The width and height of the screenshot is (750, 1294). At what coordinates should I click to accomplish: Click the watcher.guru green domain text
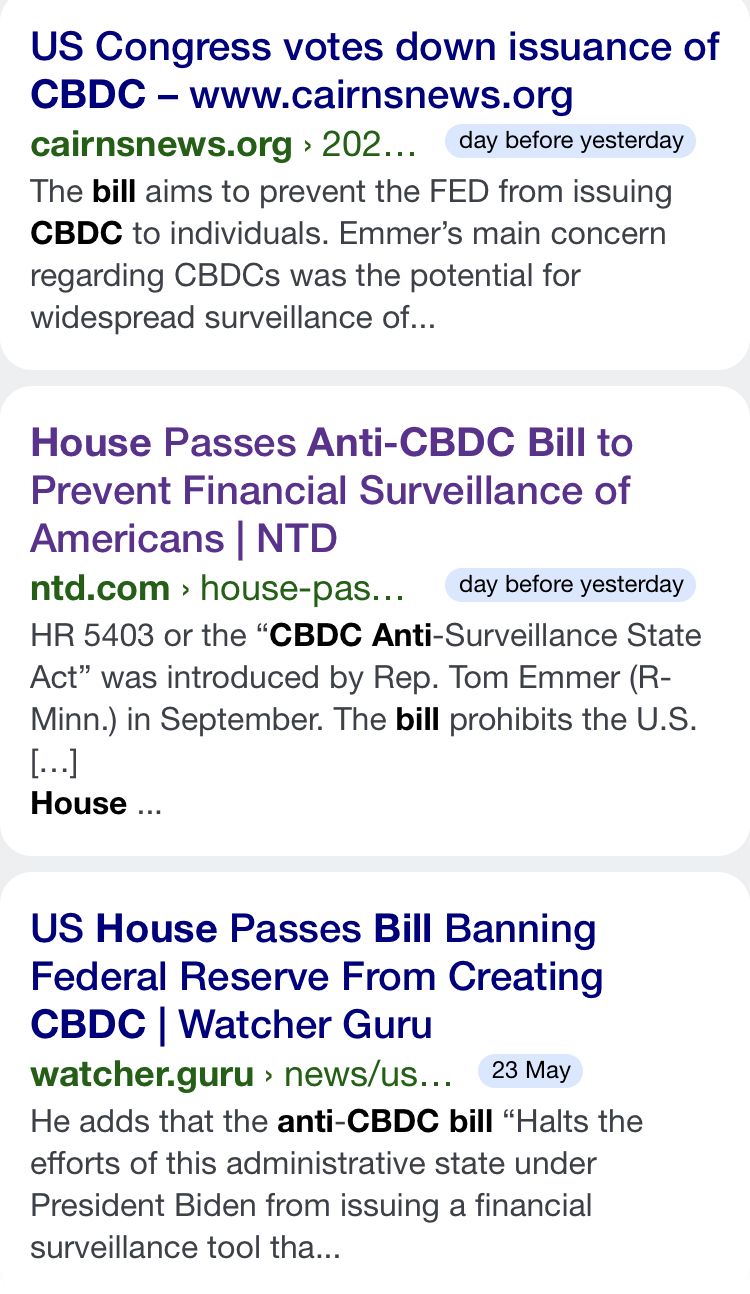pyautogui.click(x=142, y=1074)
